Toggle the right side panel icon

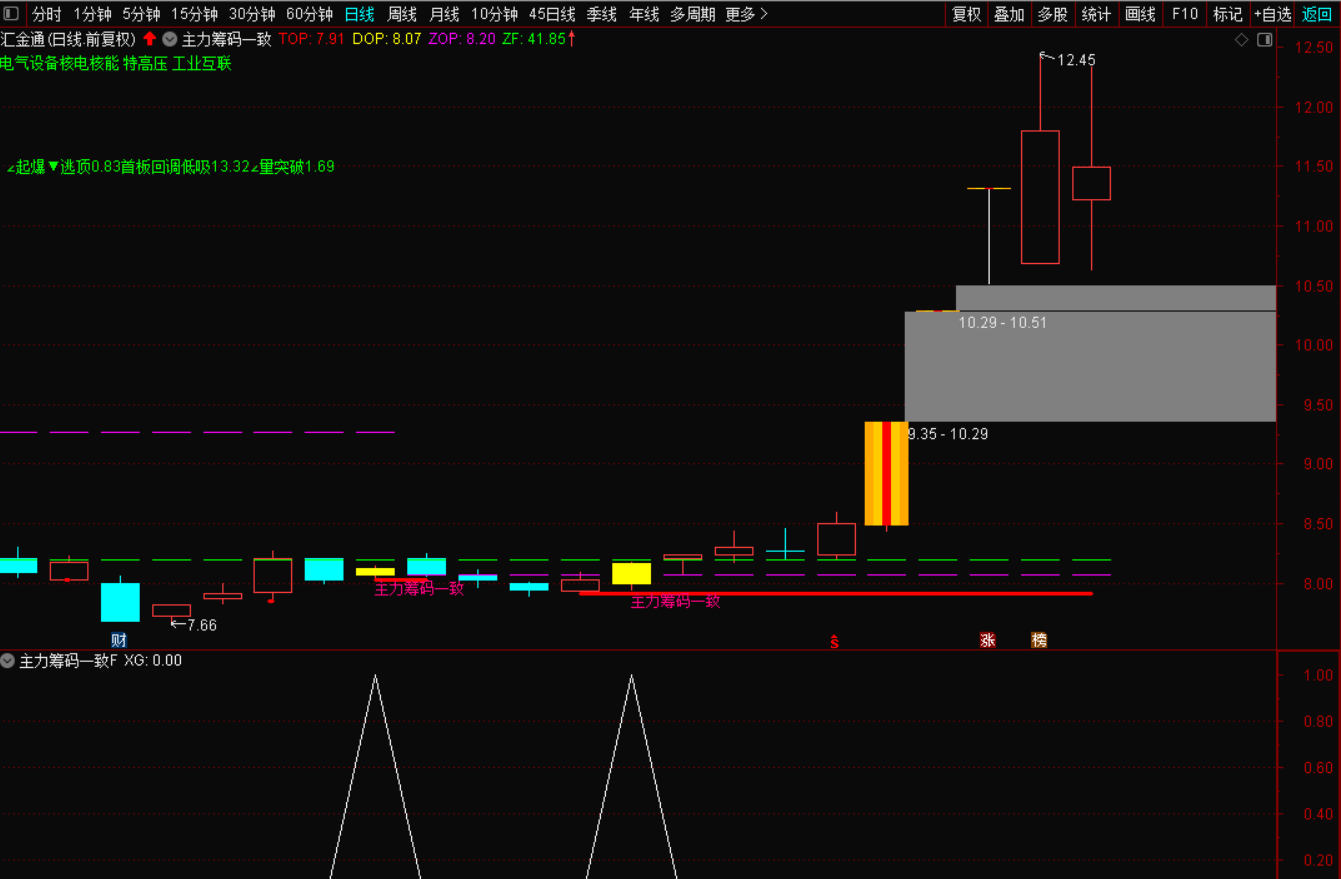pyautogui.click(x=1264, y=40)
